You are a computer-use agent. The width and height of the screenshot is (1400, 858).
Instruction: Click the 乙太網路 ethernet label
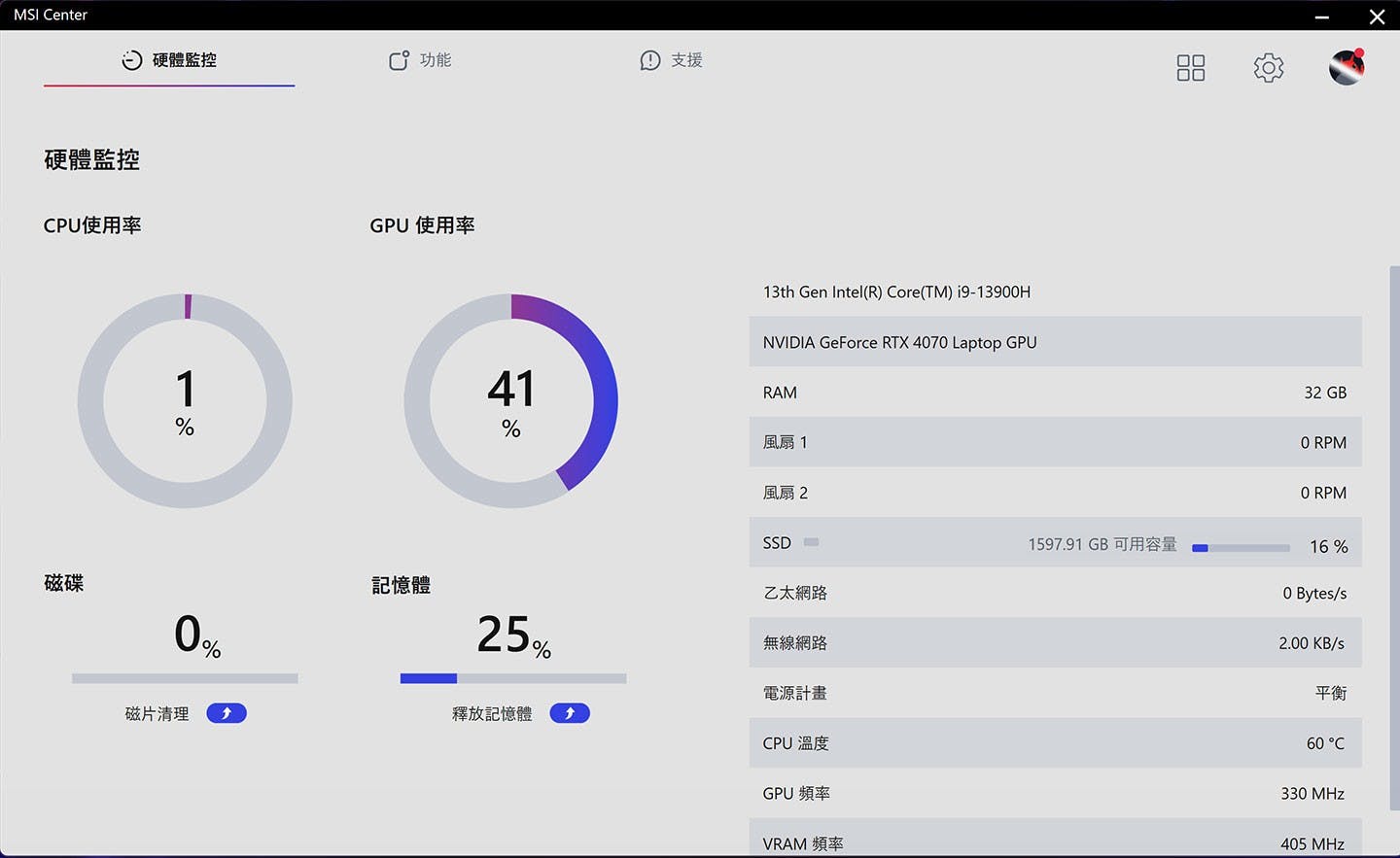tap(795, 593)
